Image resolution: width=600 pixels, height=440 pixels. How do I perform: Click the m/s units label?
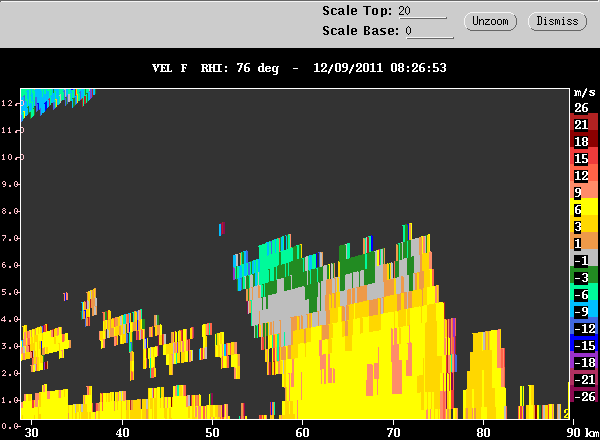[x=585, y=93]
